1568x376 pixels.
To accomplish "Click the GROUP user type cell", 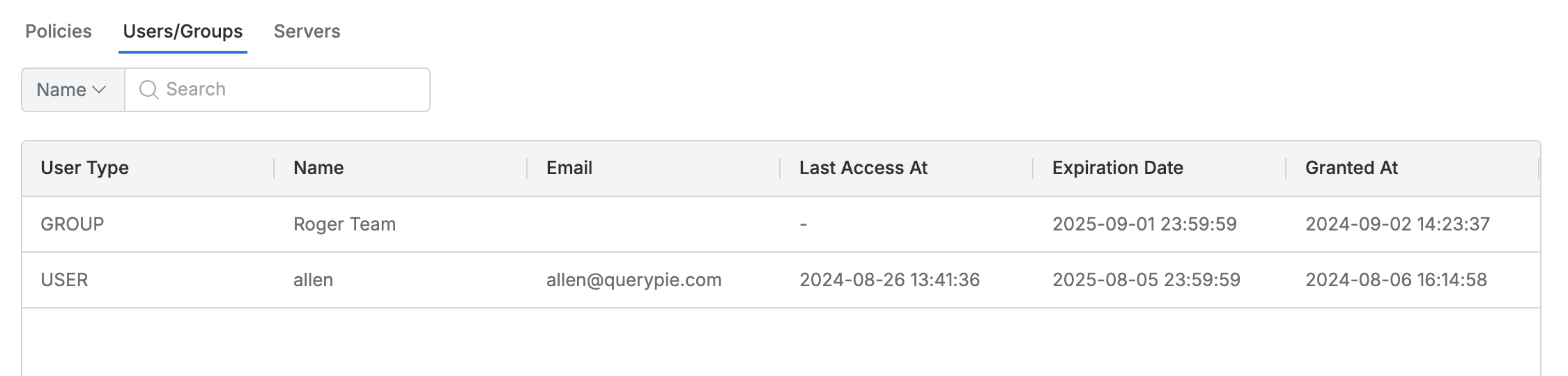I will click(72, 224).
